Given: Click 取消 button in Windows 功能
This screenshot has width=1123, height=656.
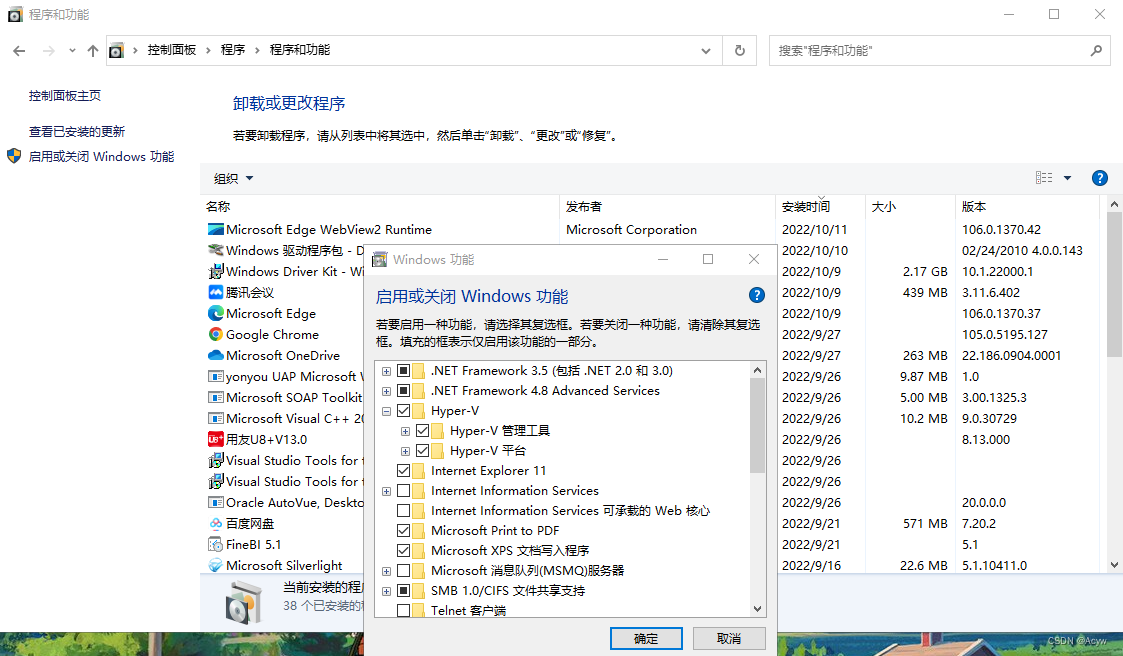Looking at the screenshot, I should tap(729, 638).
